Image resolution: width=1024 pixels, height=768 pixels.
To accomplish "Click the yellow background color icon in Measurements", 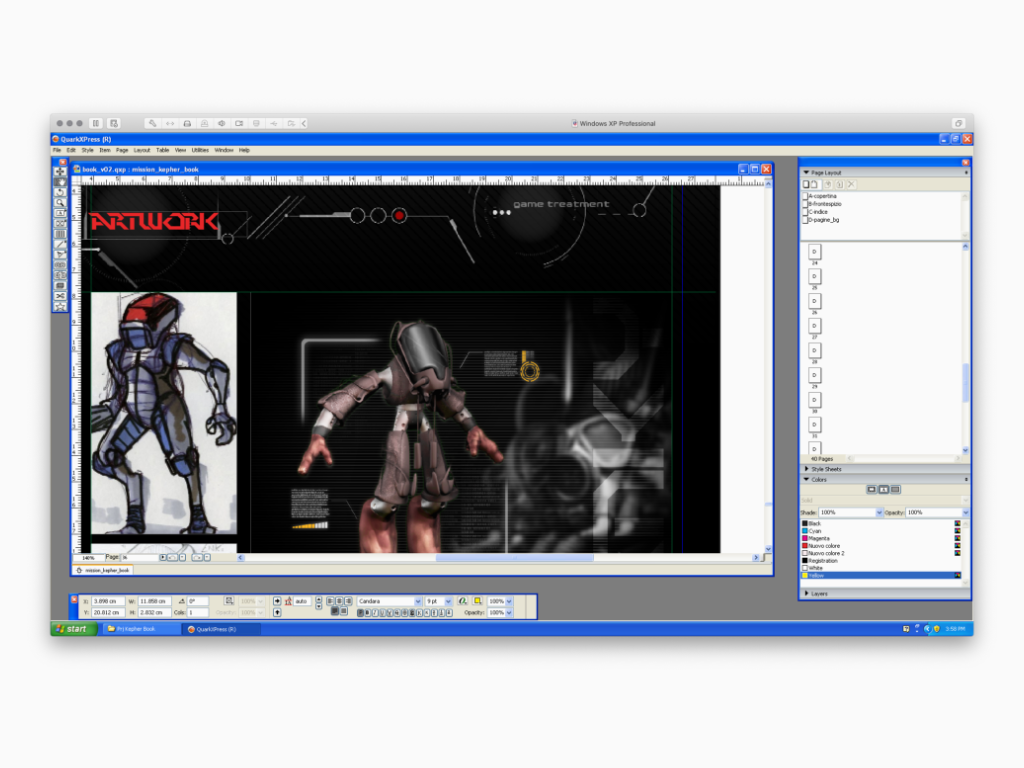I will [478, 601].
